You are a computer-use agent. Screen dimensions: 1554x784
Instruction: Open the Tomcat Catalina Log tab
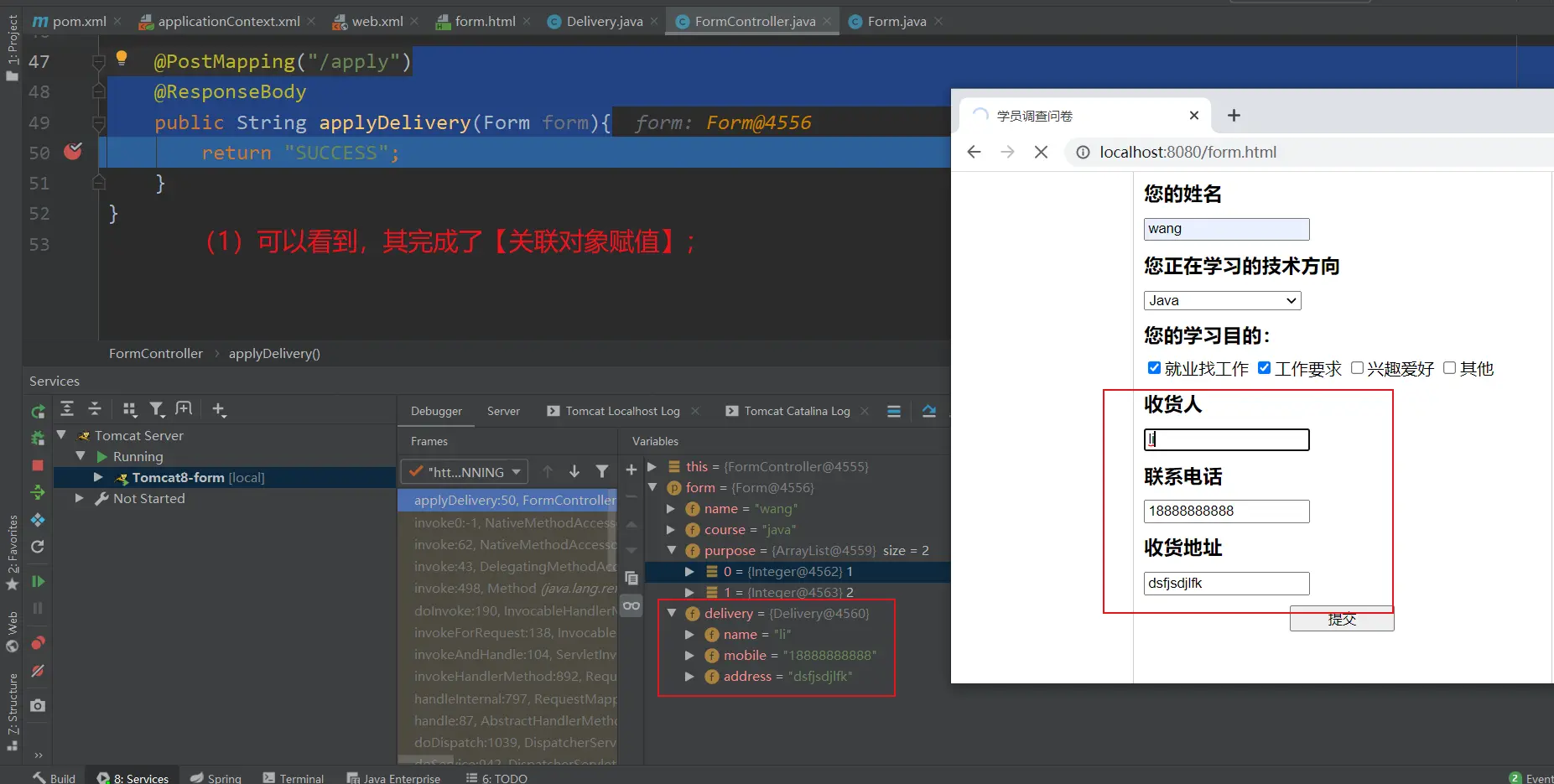797,411
